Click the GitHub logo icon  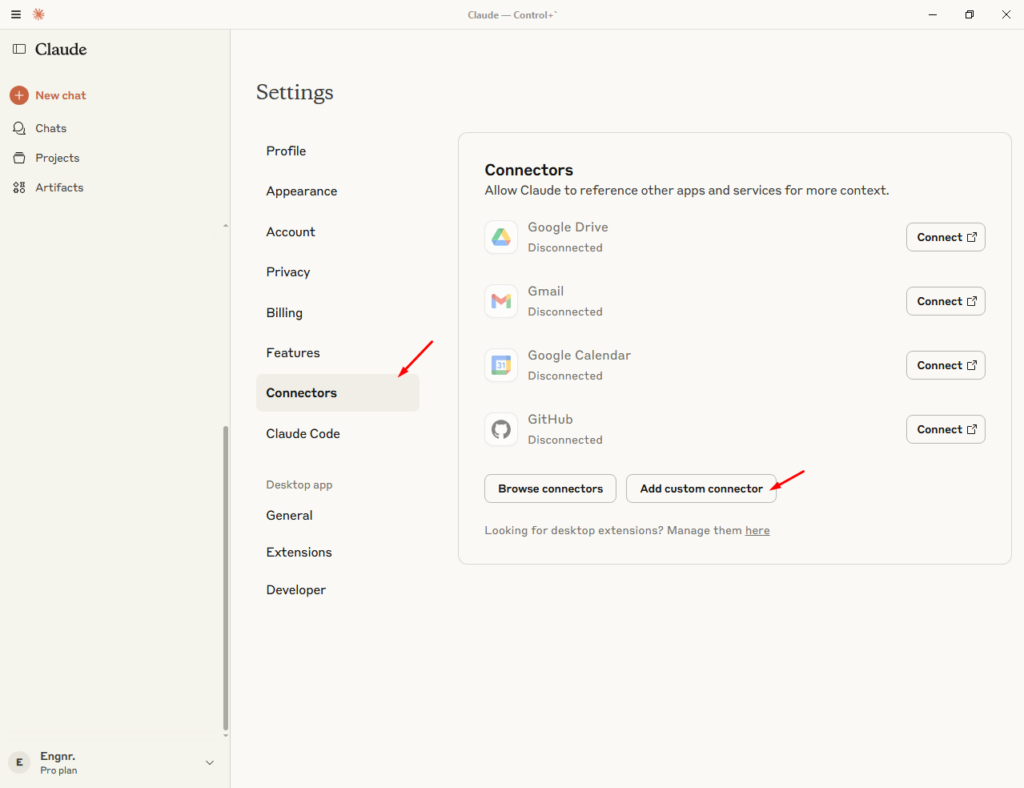501,429
